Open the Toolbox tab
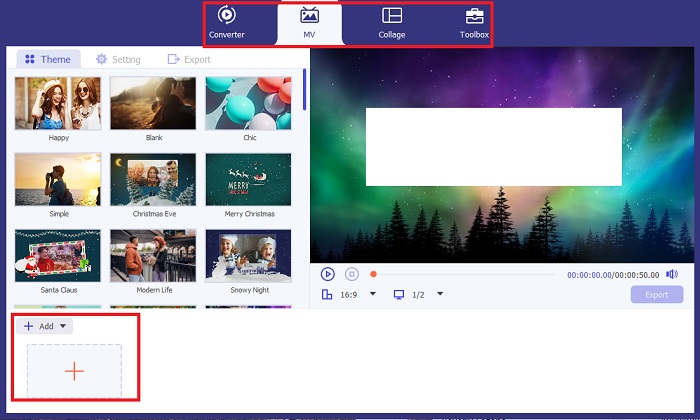 (x=474, y=23)
